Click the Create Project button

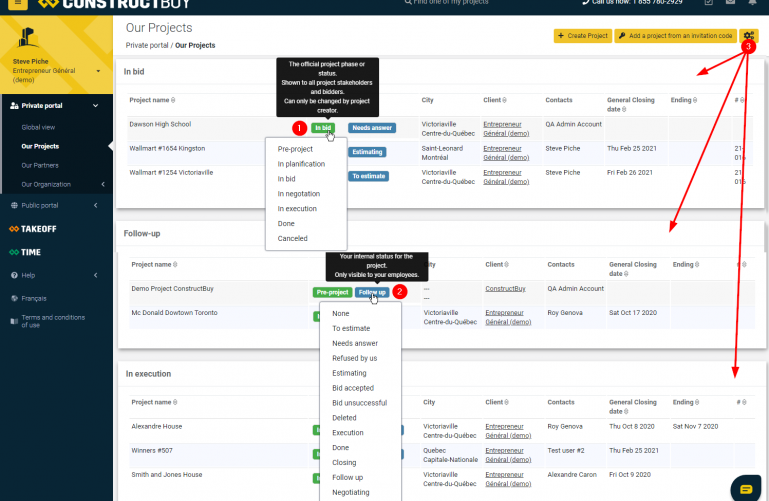(583, 36)
